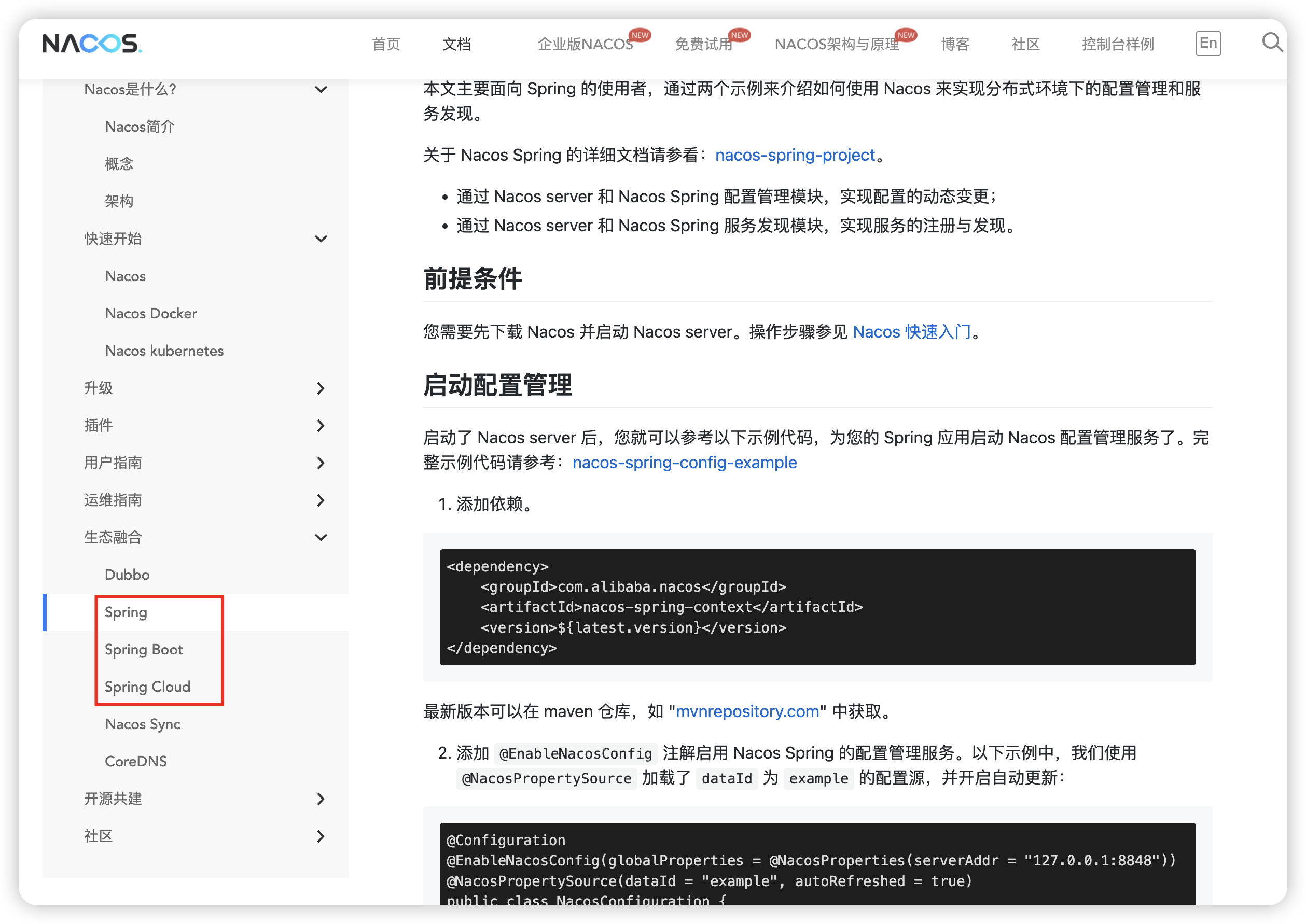
Task: Click the 启动配置管理 heading
Action: [x=497, y=385]
